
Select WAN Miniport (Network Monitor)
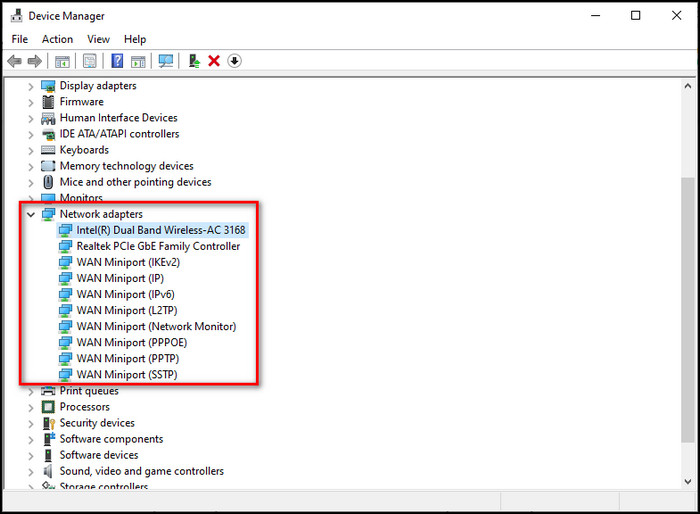click(x=156, y=326)
